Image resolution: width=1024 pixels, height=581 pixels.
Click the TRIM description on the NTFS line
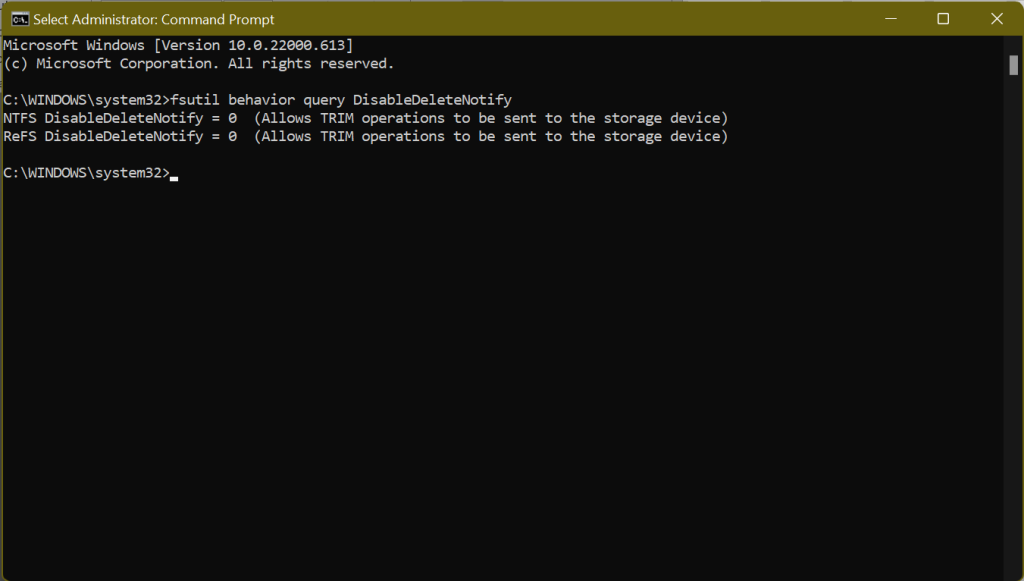point(491,118)
